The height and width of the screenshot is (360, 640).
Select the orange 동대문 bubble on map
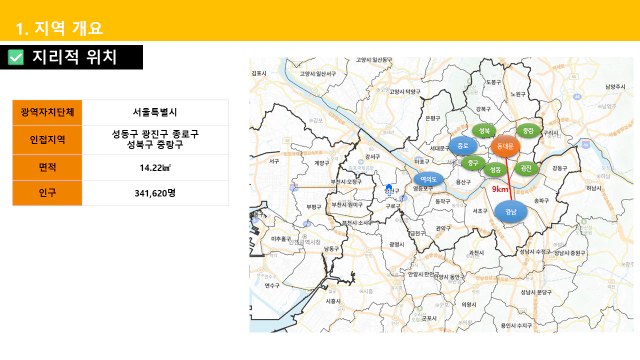coord(505,147)
